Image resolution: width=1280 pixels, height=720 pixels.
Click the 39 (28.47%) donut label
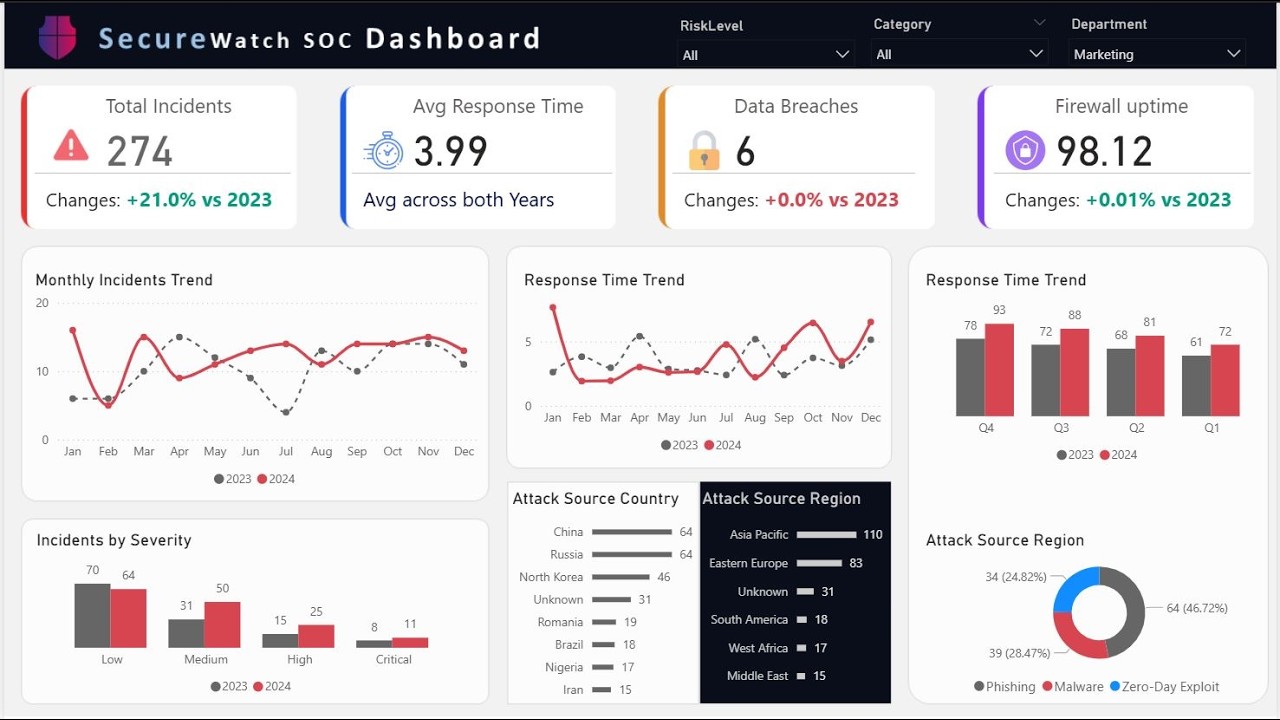pos(1019,653)
